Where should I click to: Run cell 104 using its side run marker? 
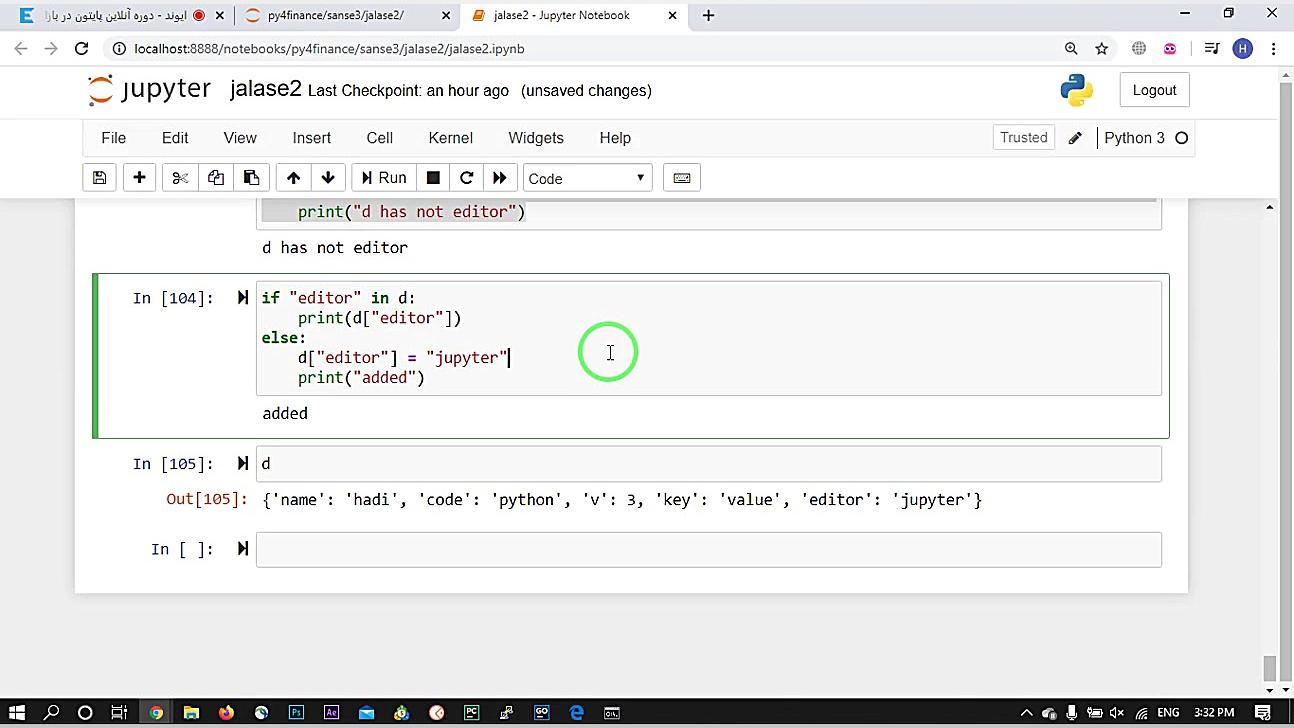(x=242, y=298)
